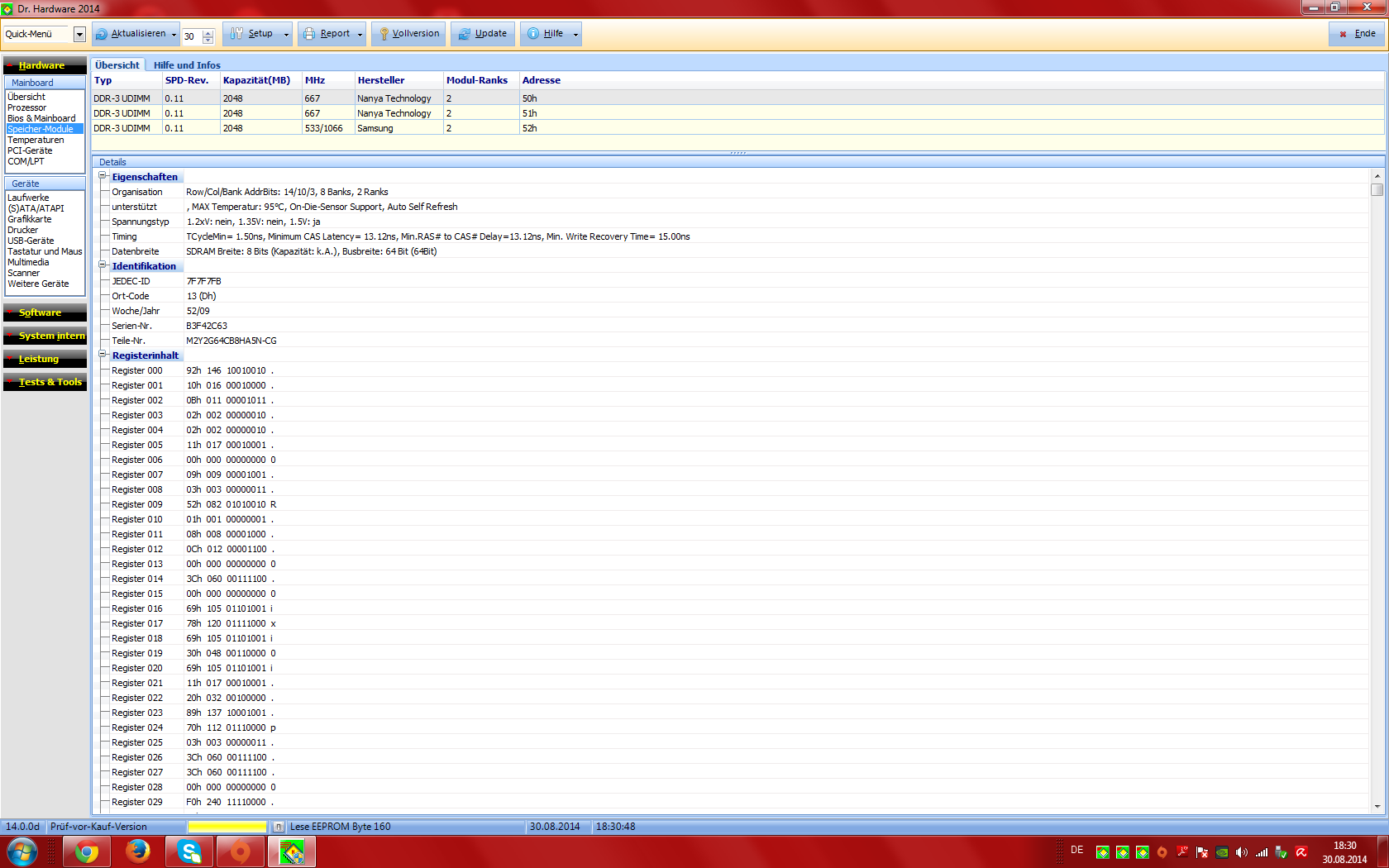Click the Adobe Acrobat tray icon

1182,852
